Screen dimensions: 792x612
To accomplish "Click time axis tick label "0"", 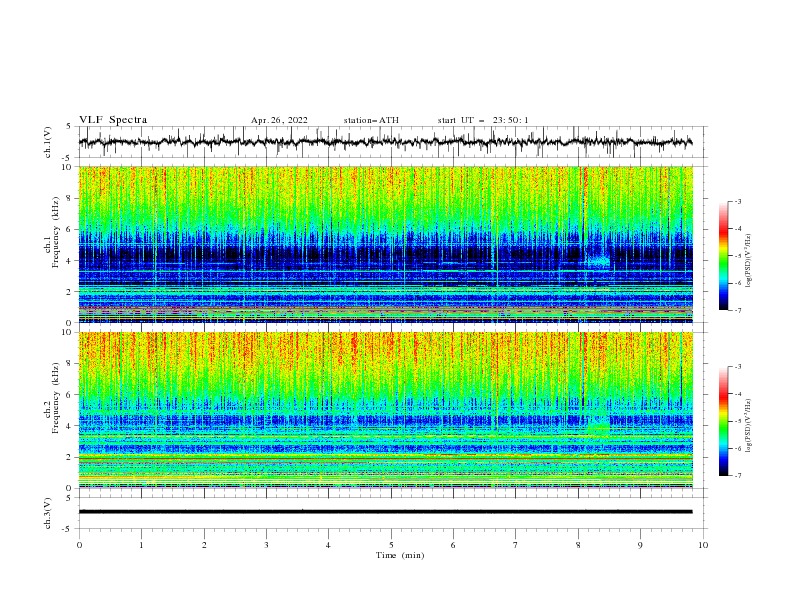I will tap(79, 545).
